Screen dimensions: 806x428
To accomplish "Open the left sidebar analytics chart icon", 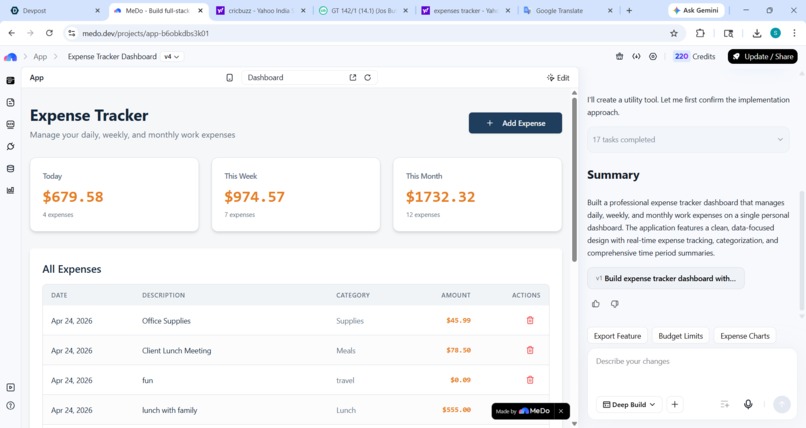I will click(x=10, y=191).
